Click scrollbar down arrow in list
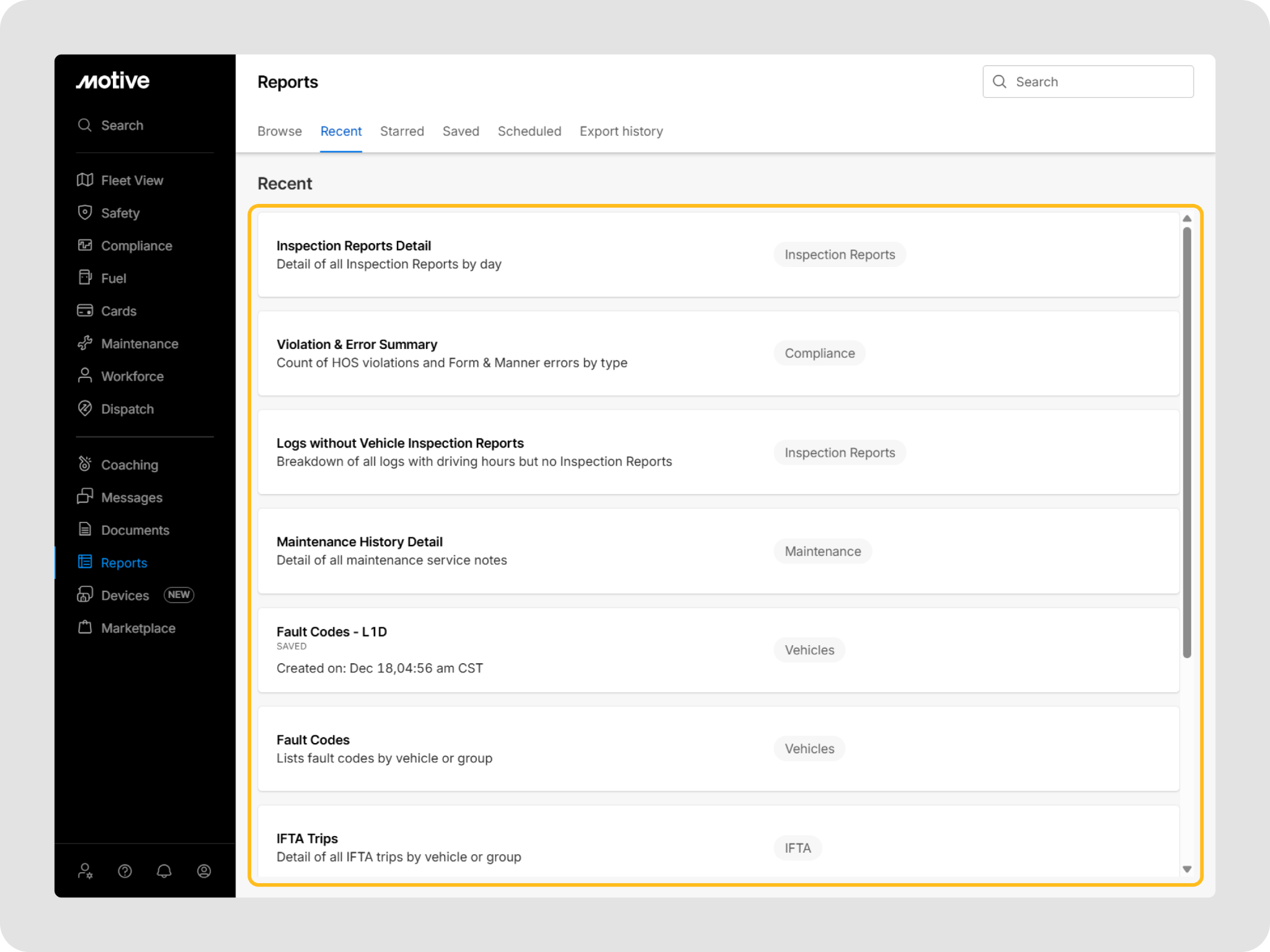 click(1187, 869)
